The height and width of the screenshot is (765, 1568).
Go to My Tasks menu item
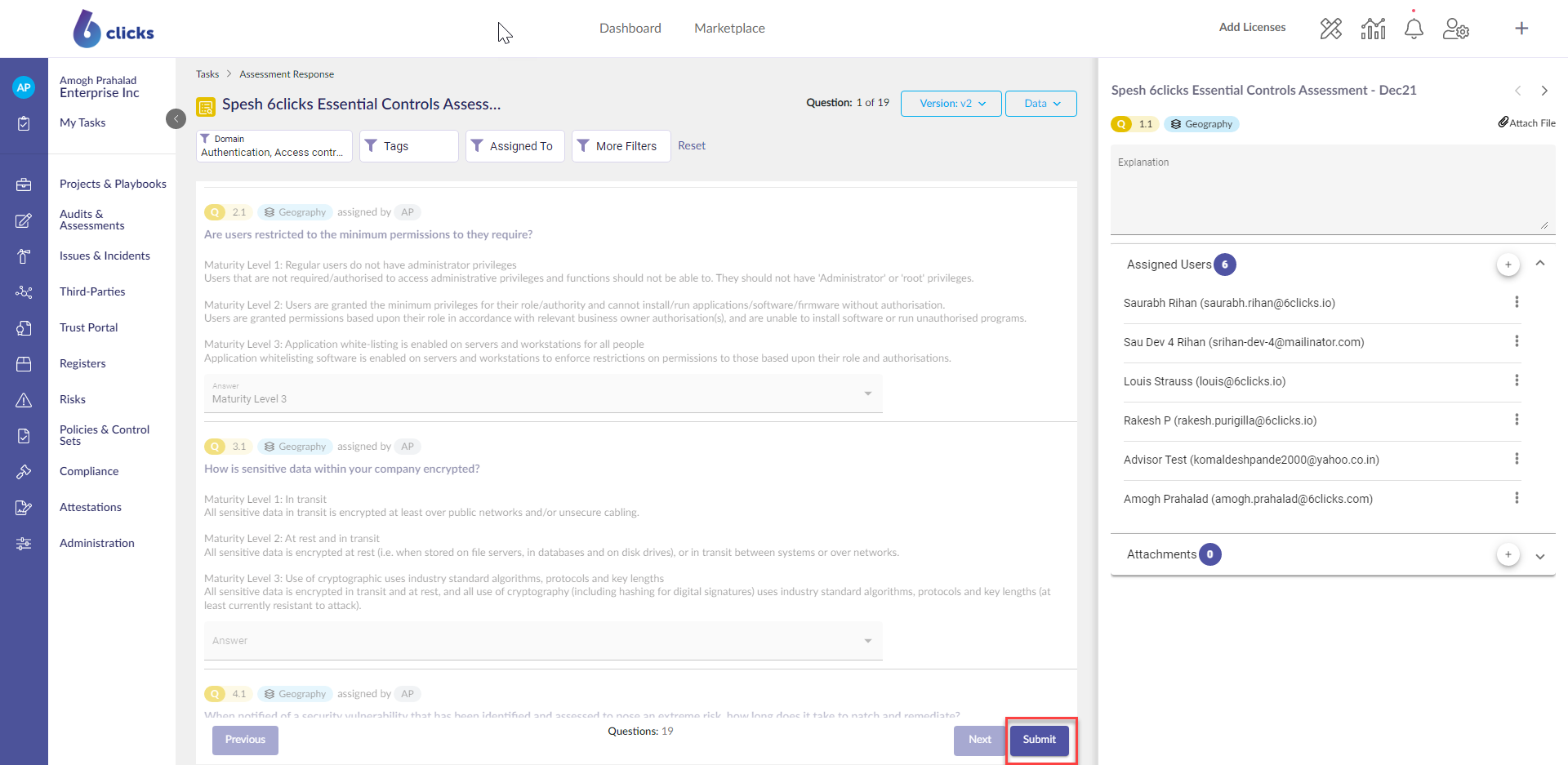coord(82,122)
